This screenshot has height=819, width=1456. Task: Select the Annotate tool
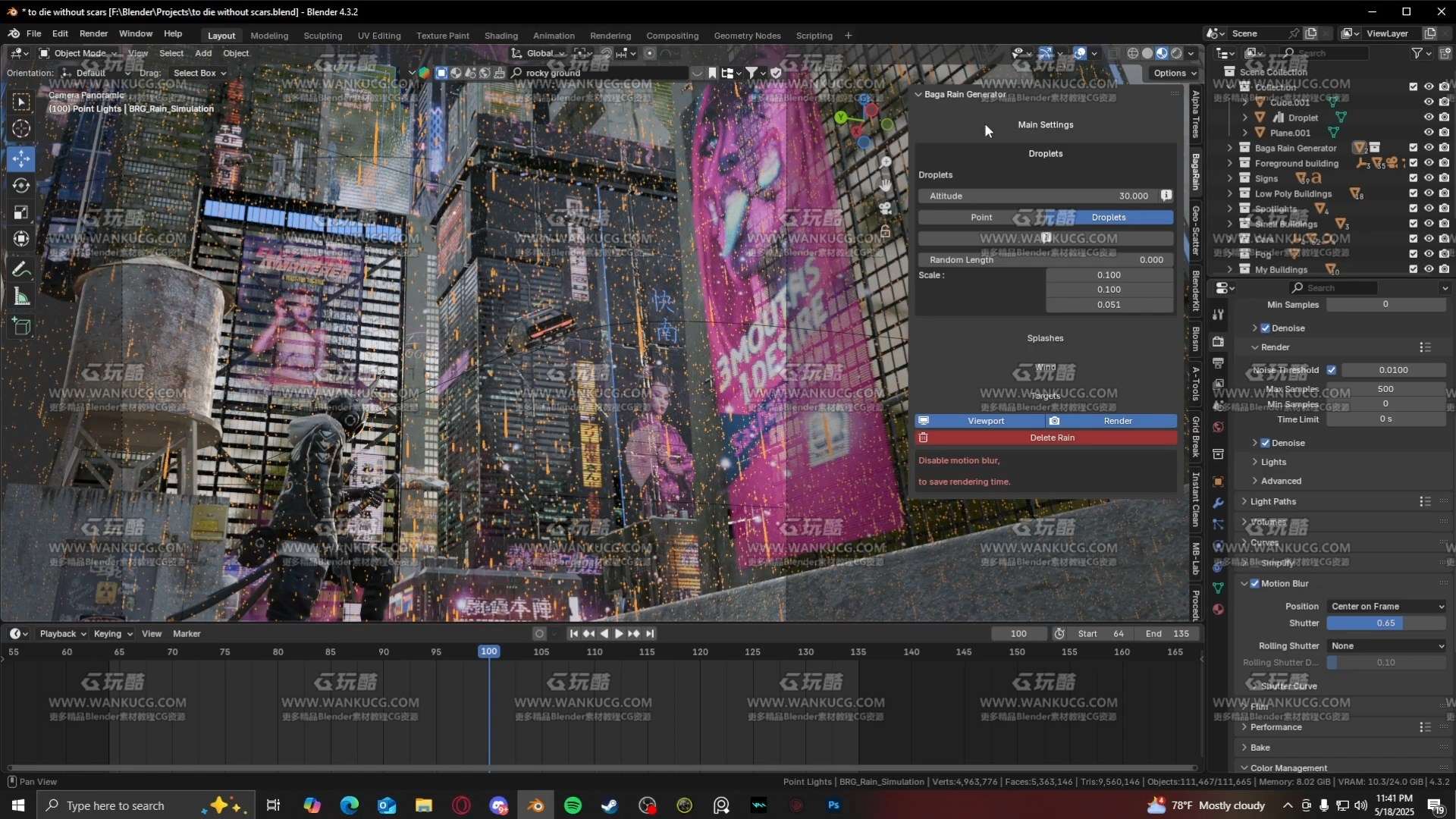(21, 269)
